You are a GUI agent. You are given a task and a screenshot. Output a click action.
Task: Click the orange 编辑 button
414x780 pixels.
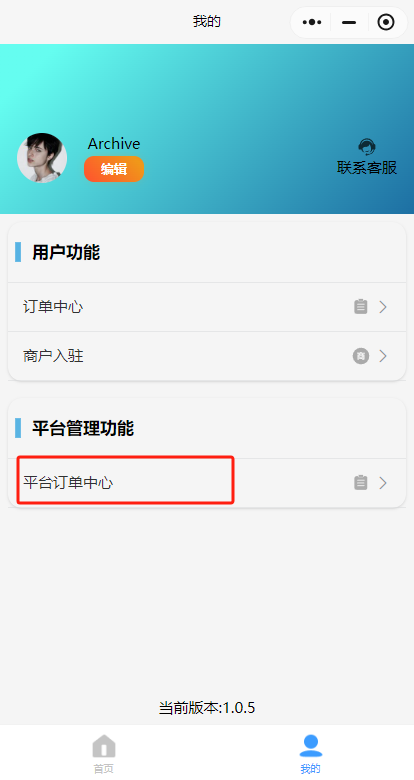pyautogui.click(x=114, y=169)
